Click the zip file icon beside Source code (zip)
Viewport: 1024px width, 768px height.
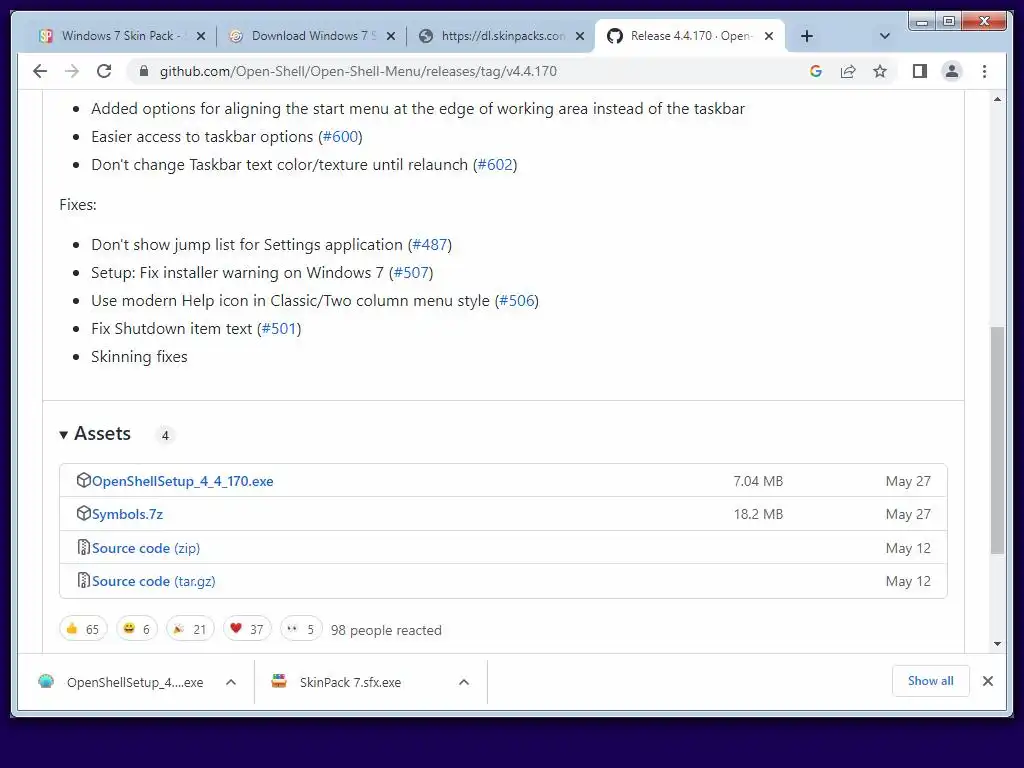coord(84,547)
